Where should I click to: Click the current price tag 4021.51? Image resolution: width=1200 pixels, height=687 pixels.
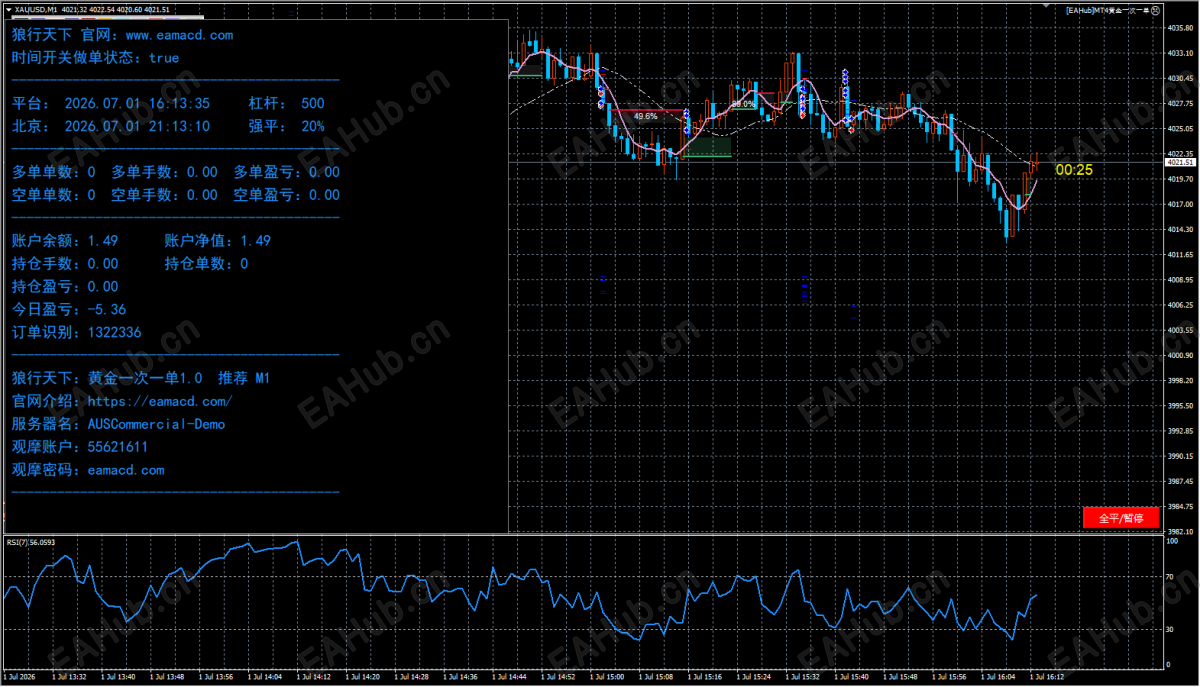1181,161
